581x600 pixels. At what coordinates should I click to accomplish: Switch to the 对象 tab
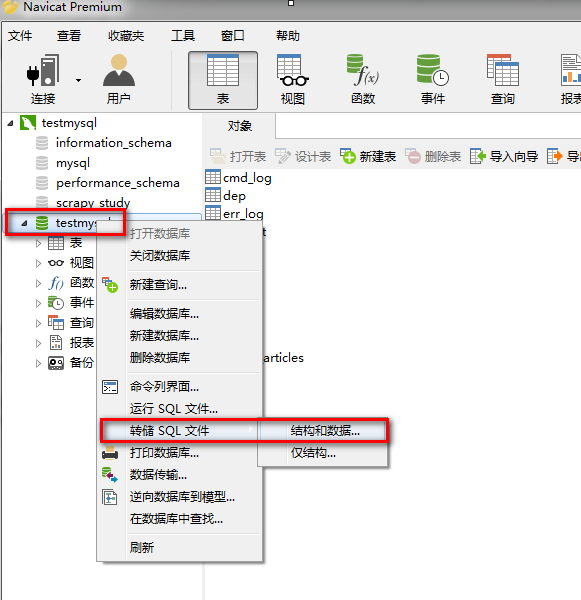pos(240,126)
